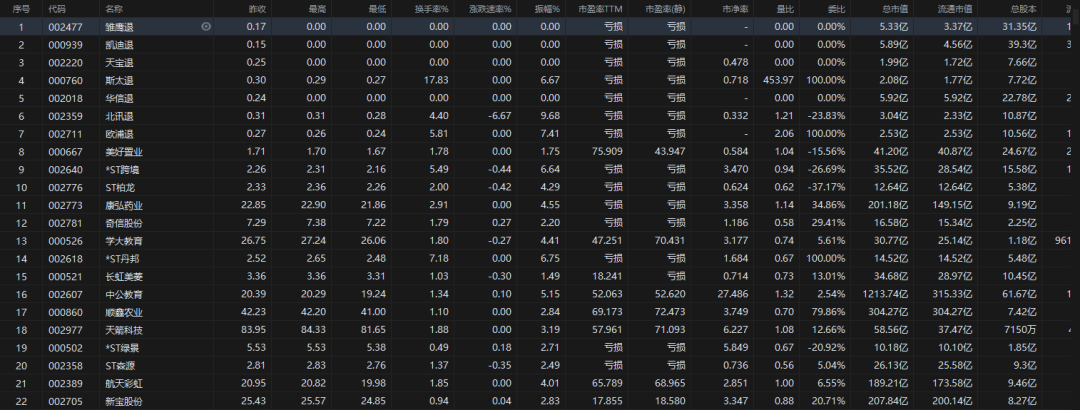This screenshot has height=410, width=1080.
Task: Click the 市净率 value 27.486
Action: click(x=734, y=294)
